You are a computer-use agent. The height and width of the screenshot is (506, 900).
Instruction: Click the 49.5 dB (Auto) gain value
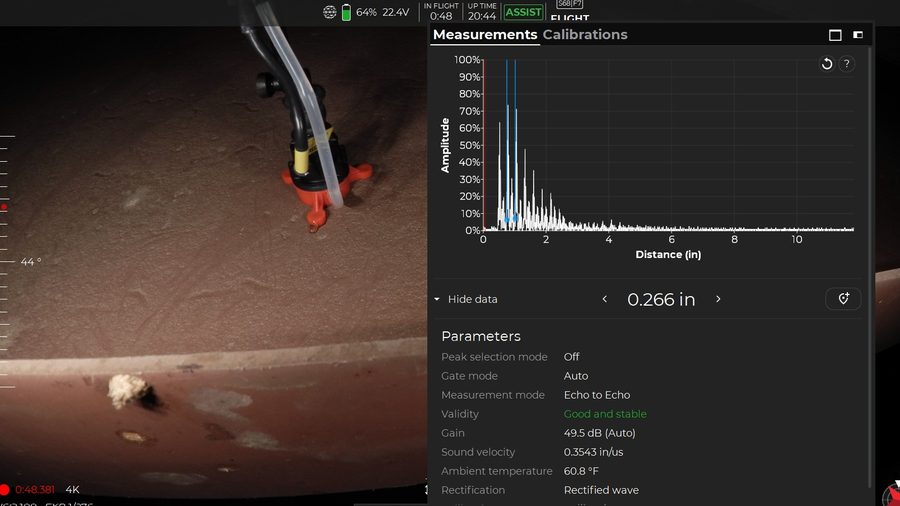coord(599,433)
